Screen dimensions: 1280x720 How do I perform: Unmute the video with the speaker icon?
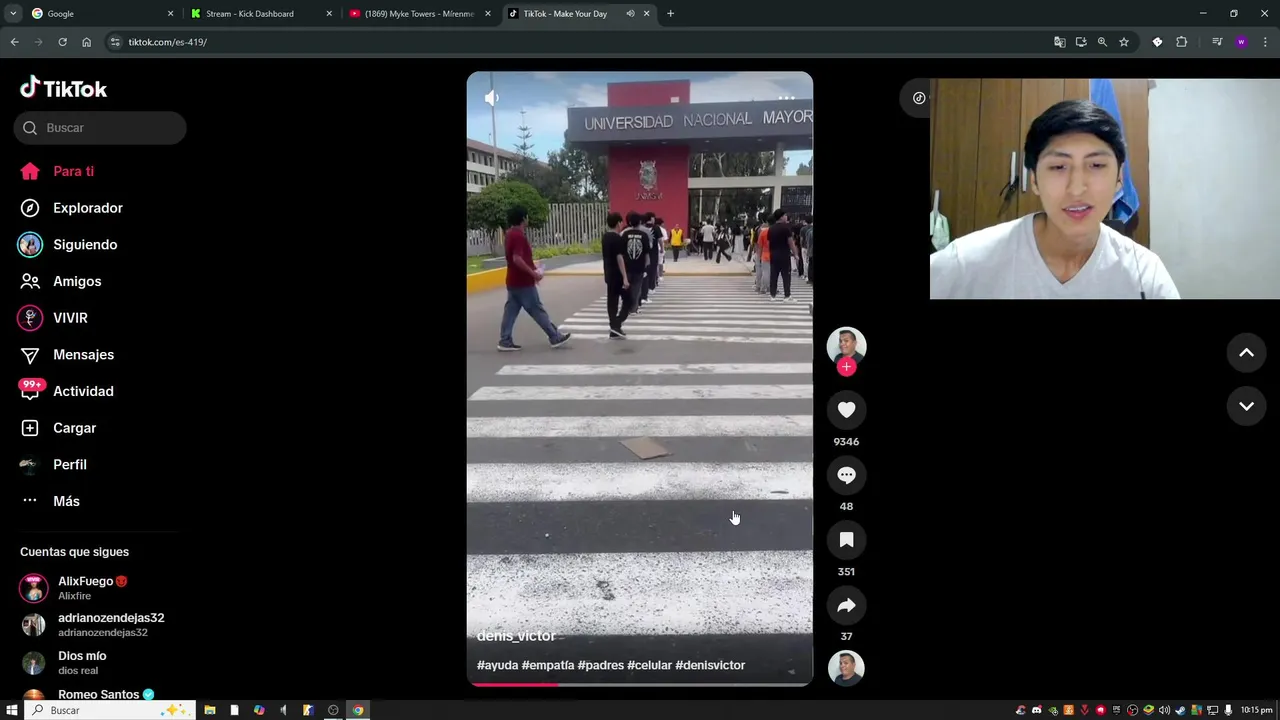coord(491,98)
